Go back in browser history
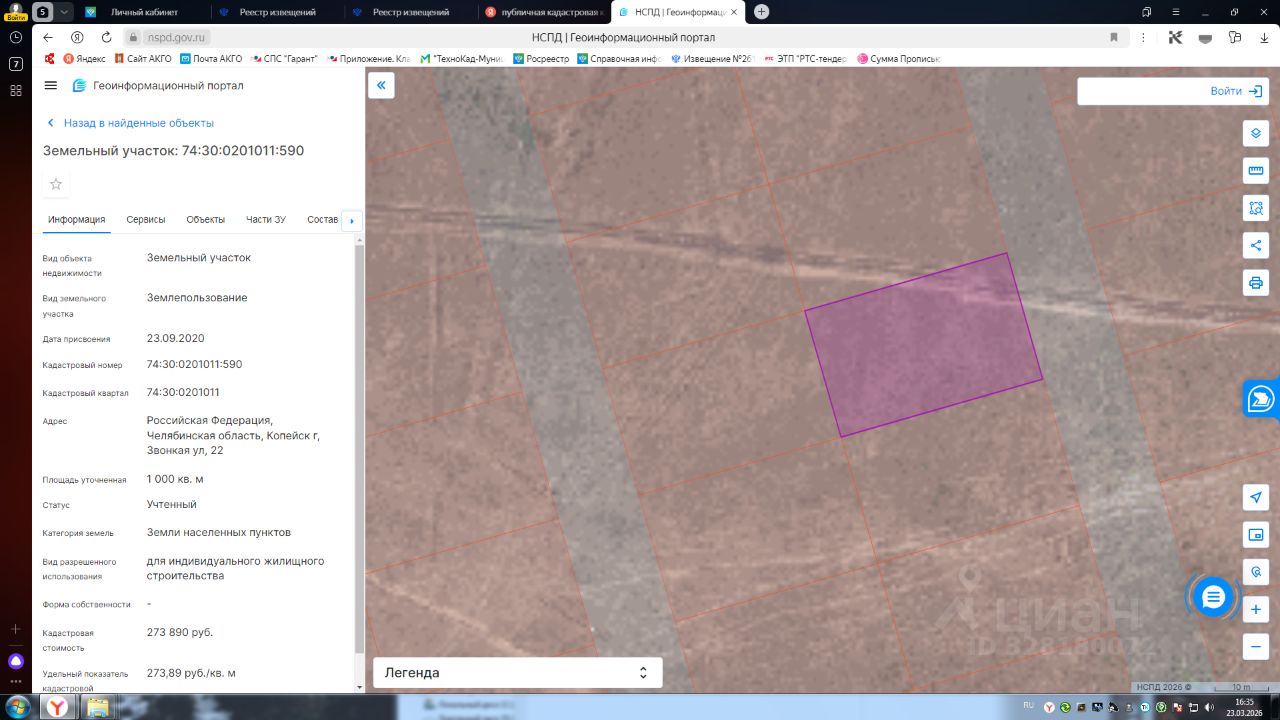Image resolution: width=1280 pixels, height=720 pixels. coord(48,37)
